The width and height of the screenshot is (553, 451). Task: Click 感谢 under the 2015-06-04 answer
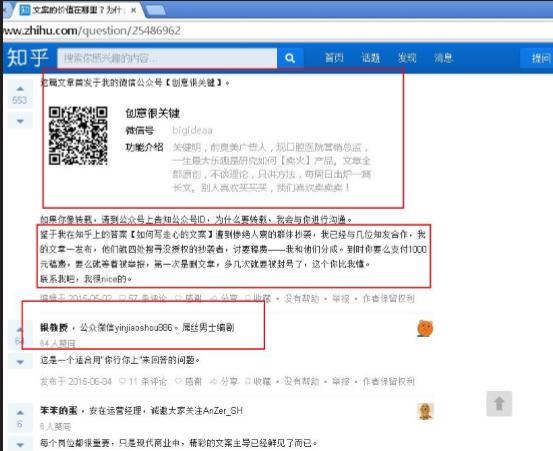[189, 381]
